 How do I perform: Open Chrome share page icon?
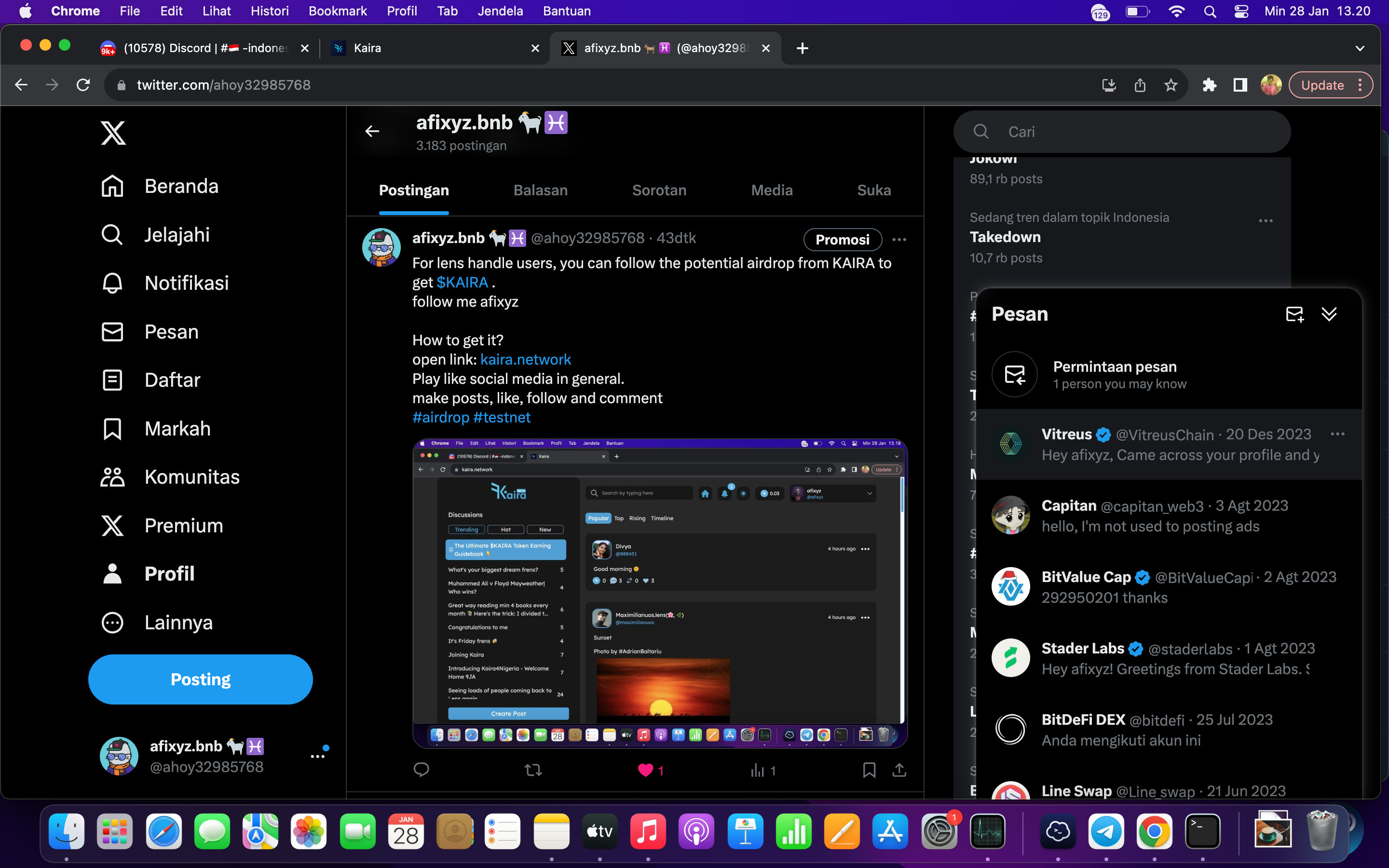(1140, 85)
